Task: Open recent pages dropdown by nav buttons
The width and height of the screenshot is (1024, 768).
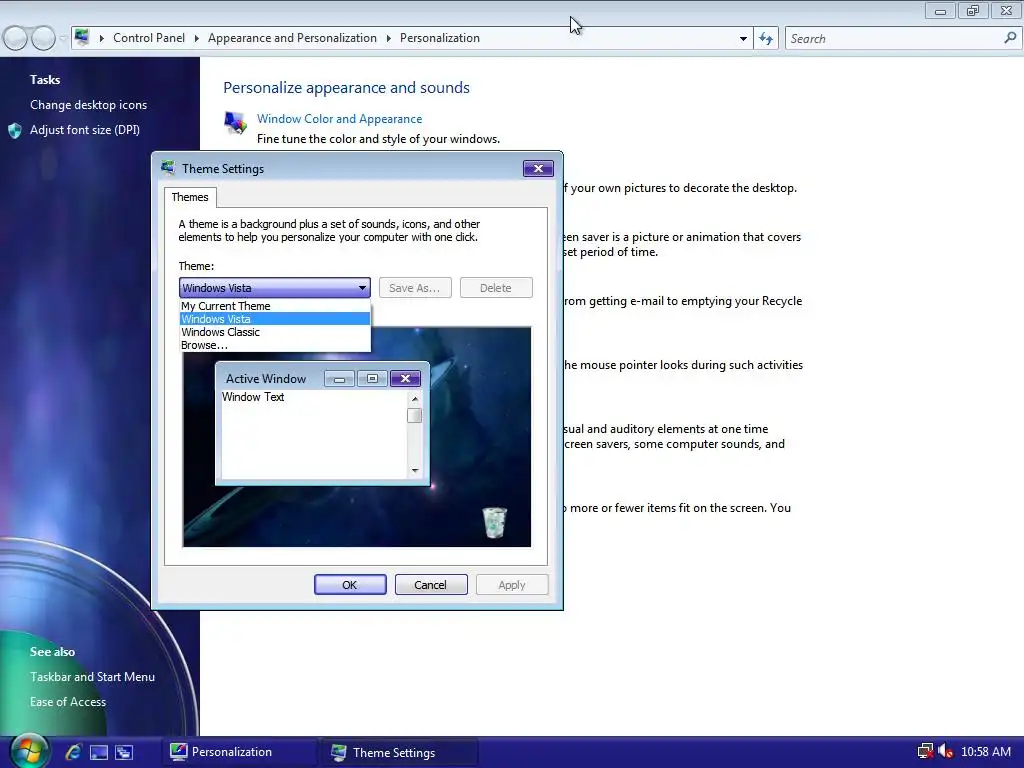Action: pyautogui.click(x=63, y=39)
